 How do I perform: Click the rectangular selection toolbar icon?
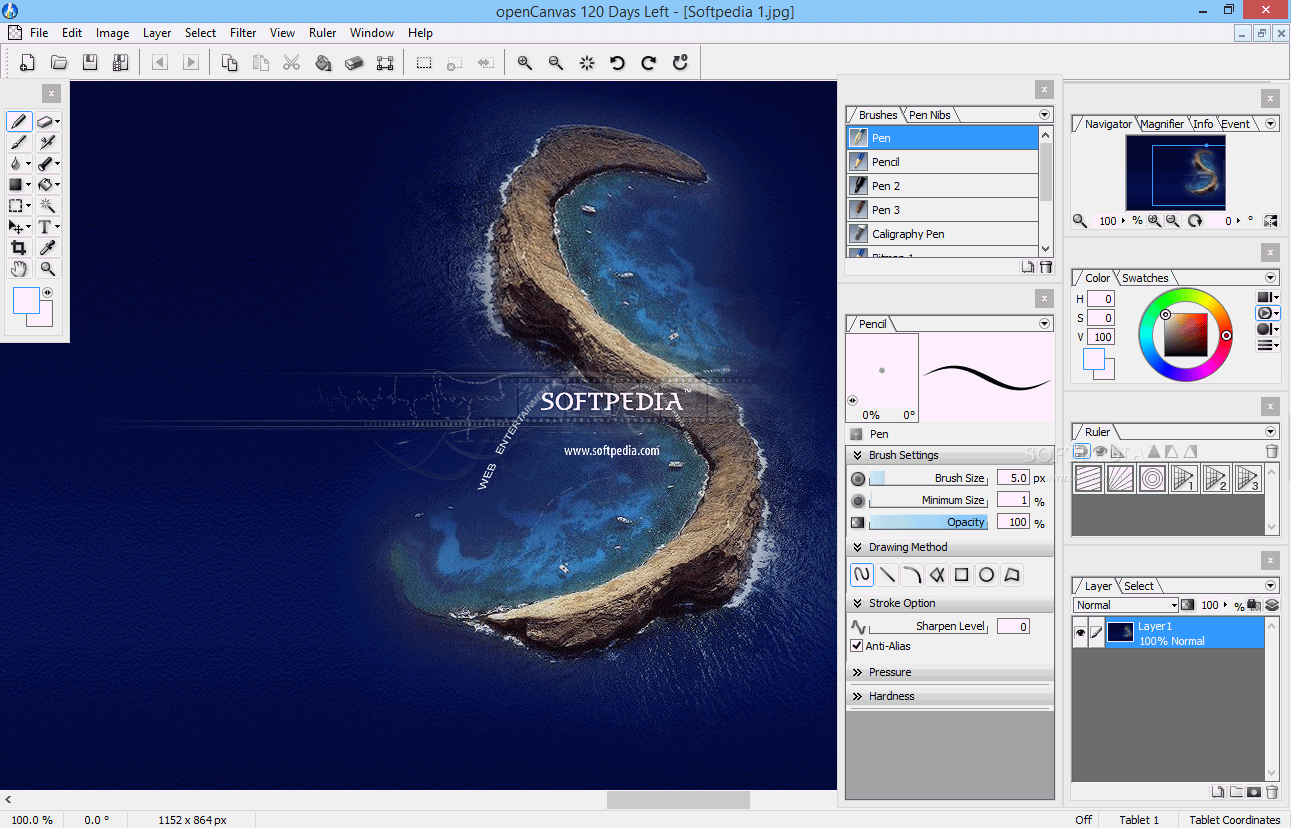pyautogui.click(x=424, y=63)
